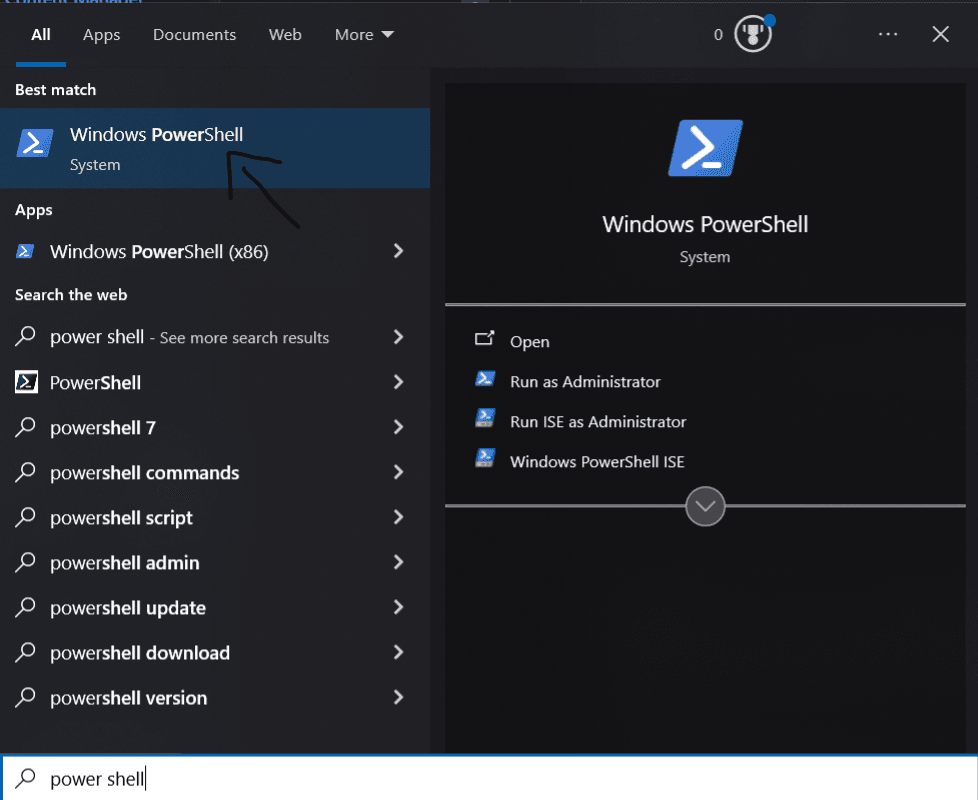Expand the PowerShell web suggestion chevron

[x=399, y=382]
